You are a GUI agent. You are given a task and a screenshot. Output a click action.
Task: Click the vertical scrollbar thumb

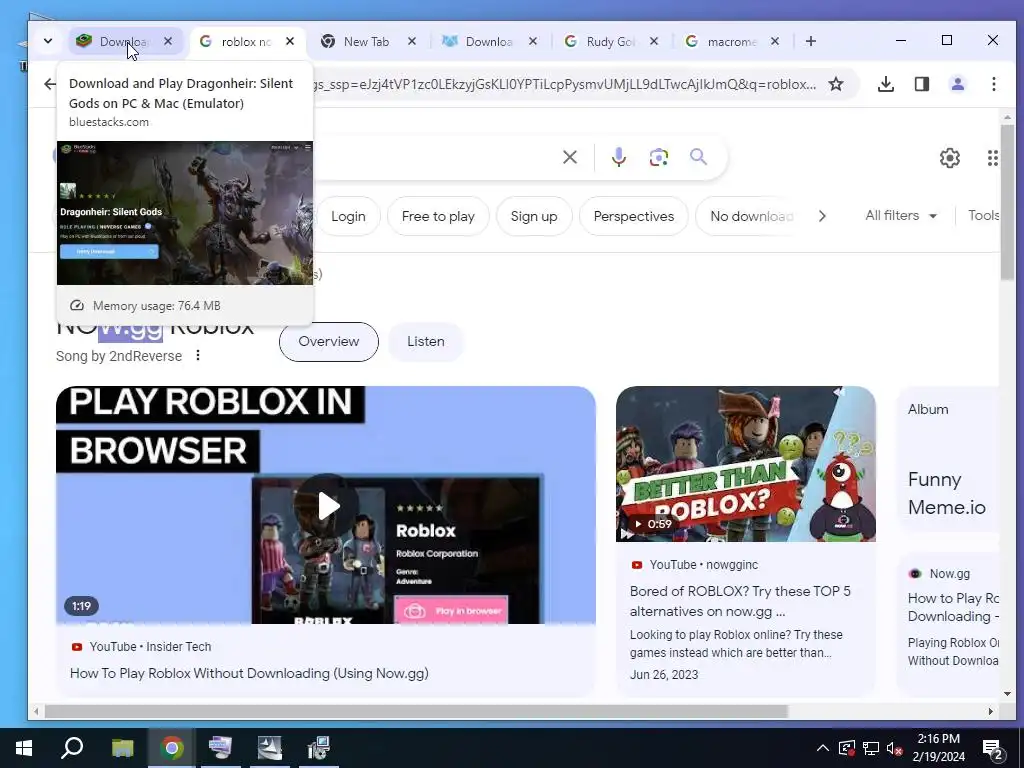click(1007, 202)
